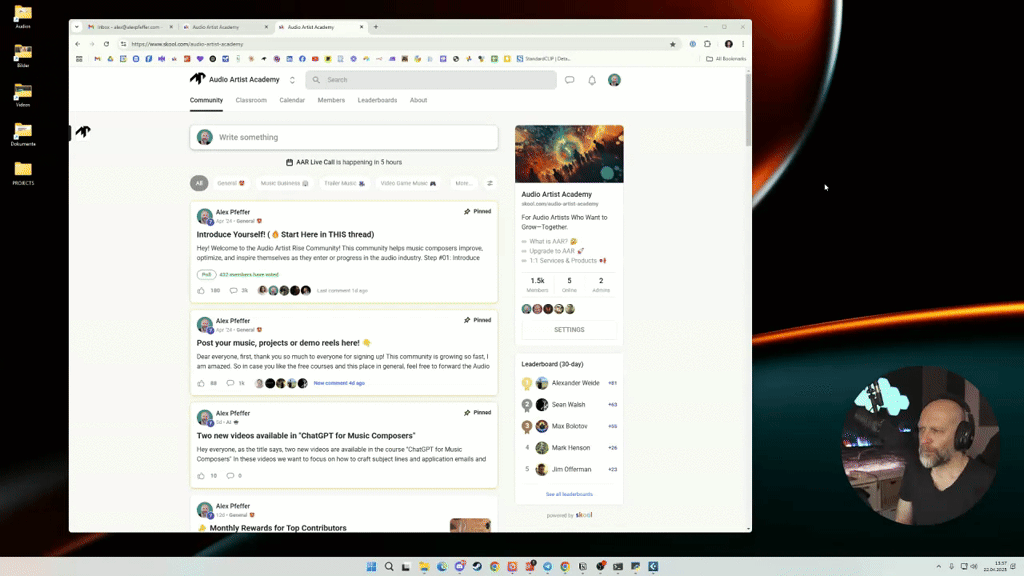Select the Community tab

click(206, 100)
